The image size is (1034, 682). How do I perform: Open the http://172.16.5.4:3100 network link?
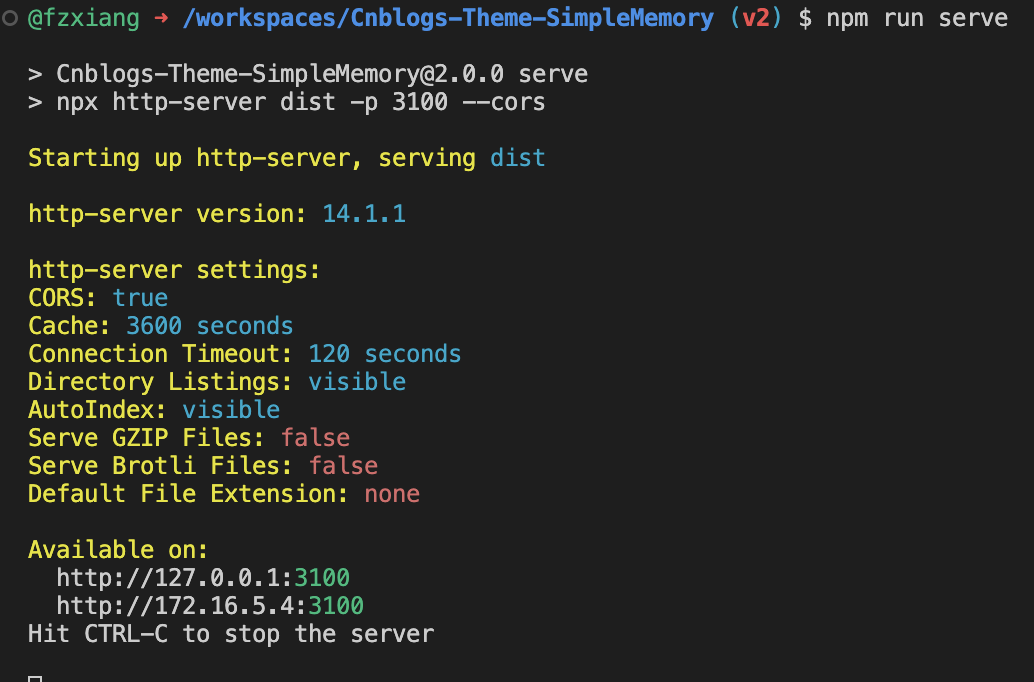pyautogui.click(x=210, y=606)
